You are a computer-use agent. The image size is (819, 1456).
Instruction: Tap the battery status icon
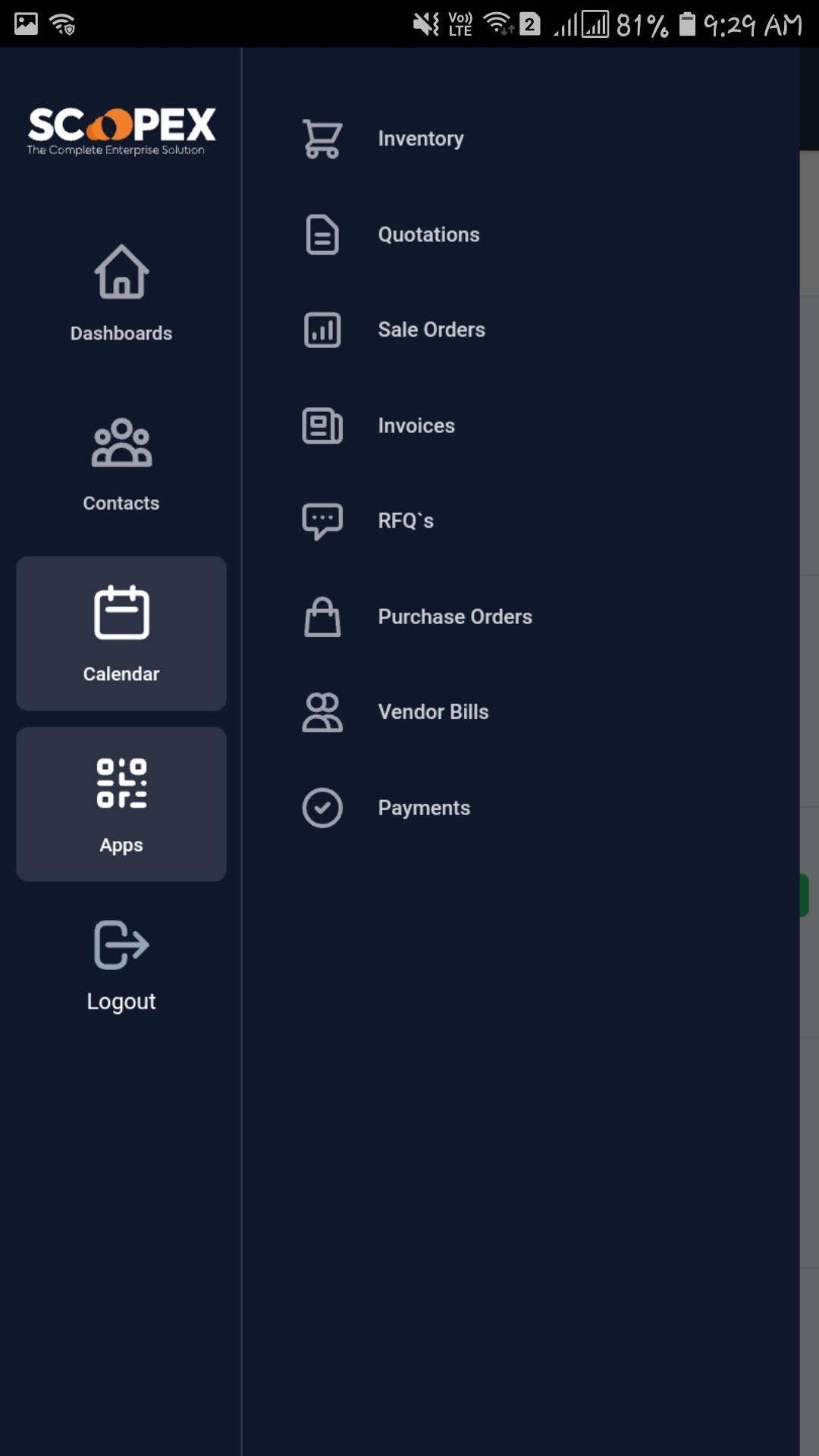687,24
